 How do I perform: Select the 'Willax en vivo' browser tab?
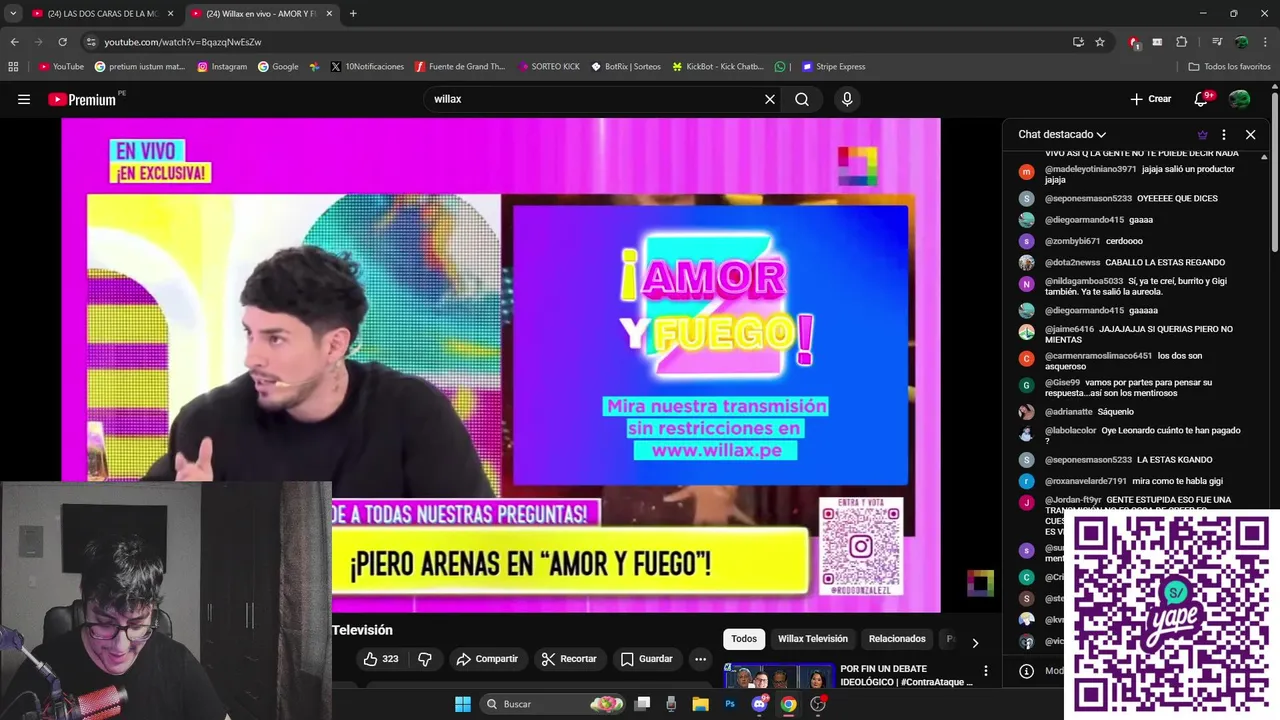262,13
